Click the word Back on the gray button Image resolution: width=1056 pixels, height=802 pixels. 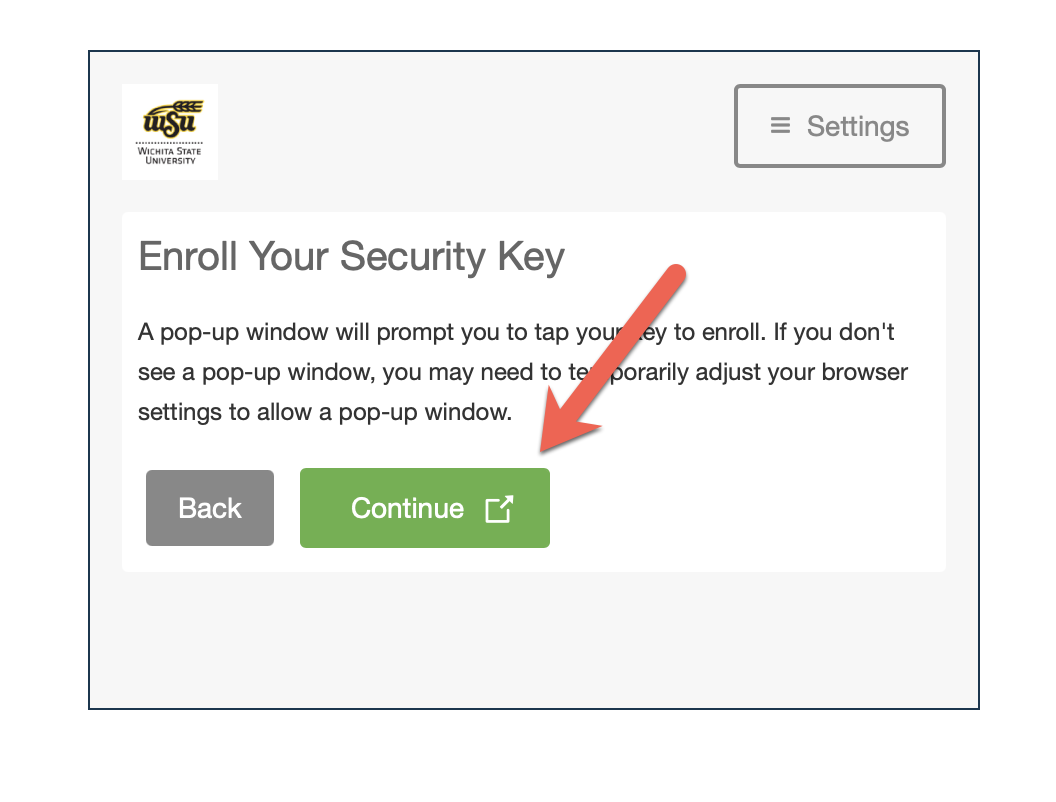pyautogui.click(x=210, y=508)
